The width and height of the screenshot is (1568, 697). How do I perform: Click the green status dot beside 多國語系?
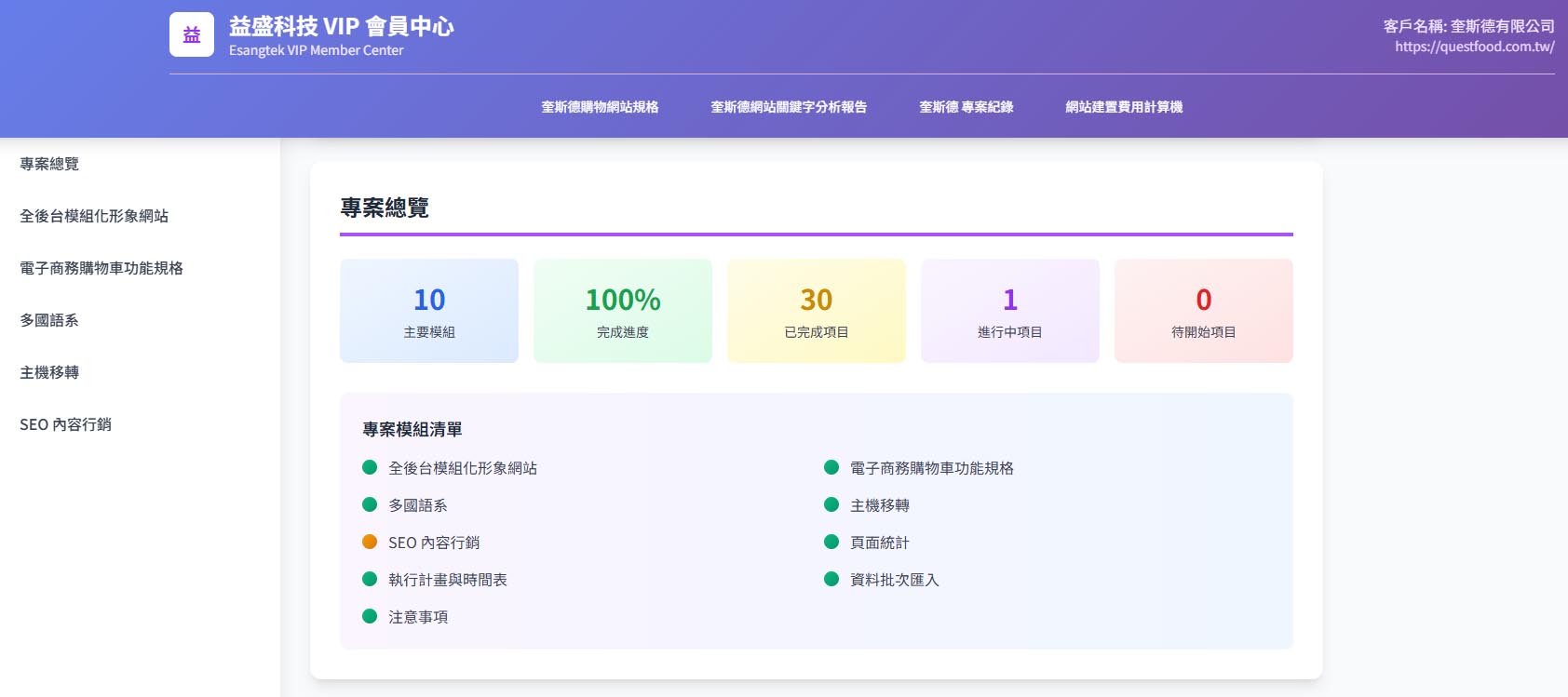tap(370, 504)
